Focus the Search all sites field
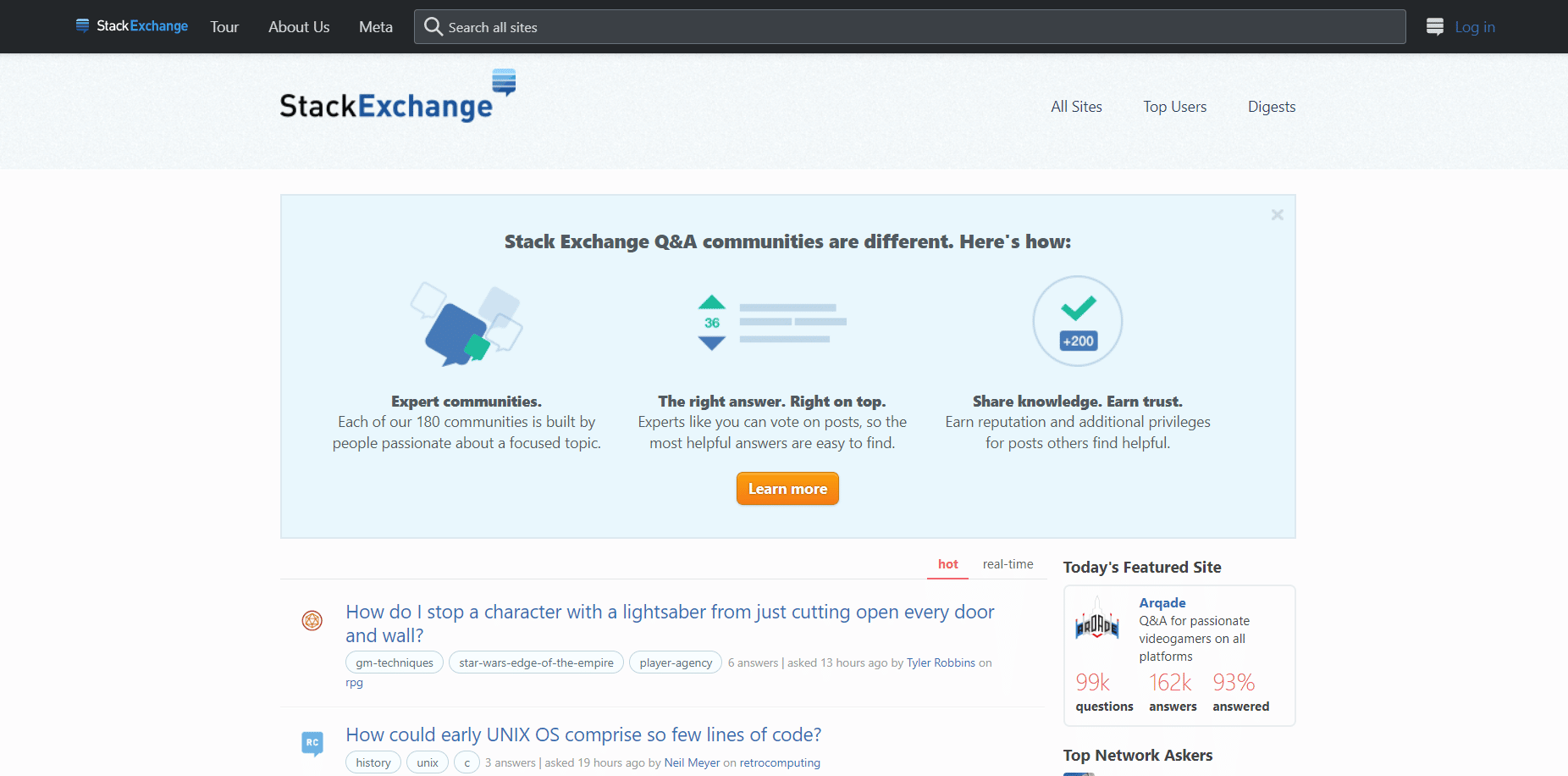 pos(910,27)
